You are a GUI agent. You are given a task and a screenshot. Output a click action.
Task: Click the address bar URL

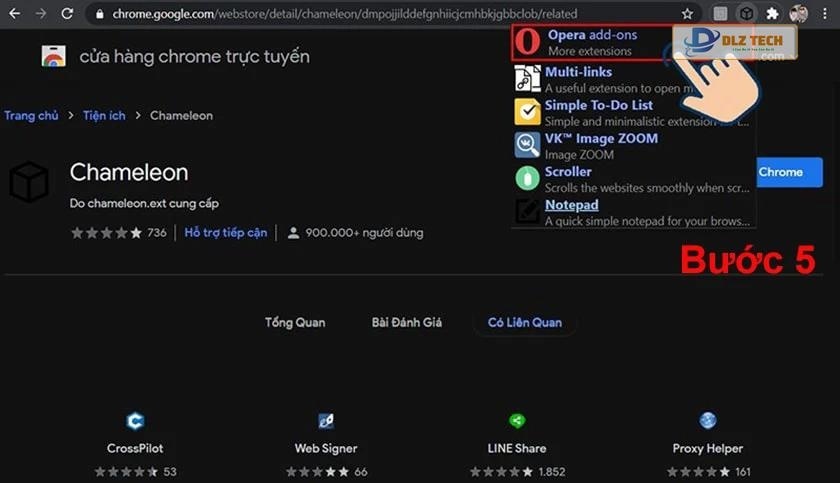tap(344, 14)
